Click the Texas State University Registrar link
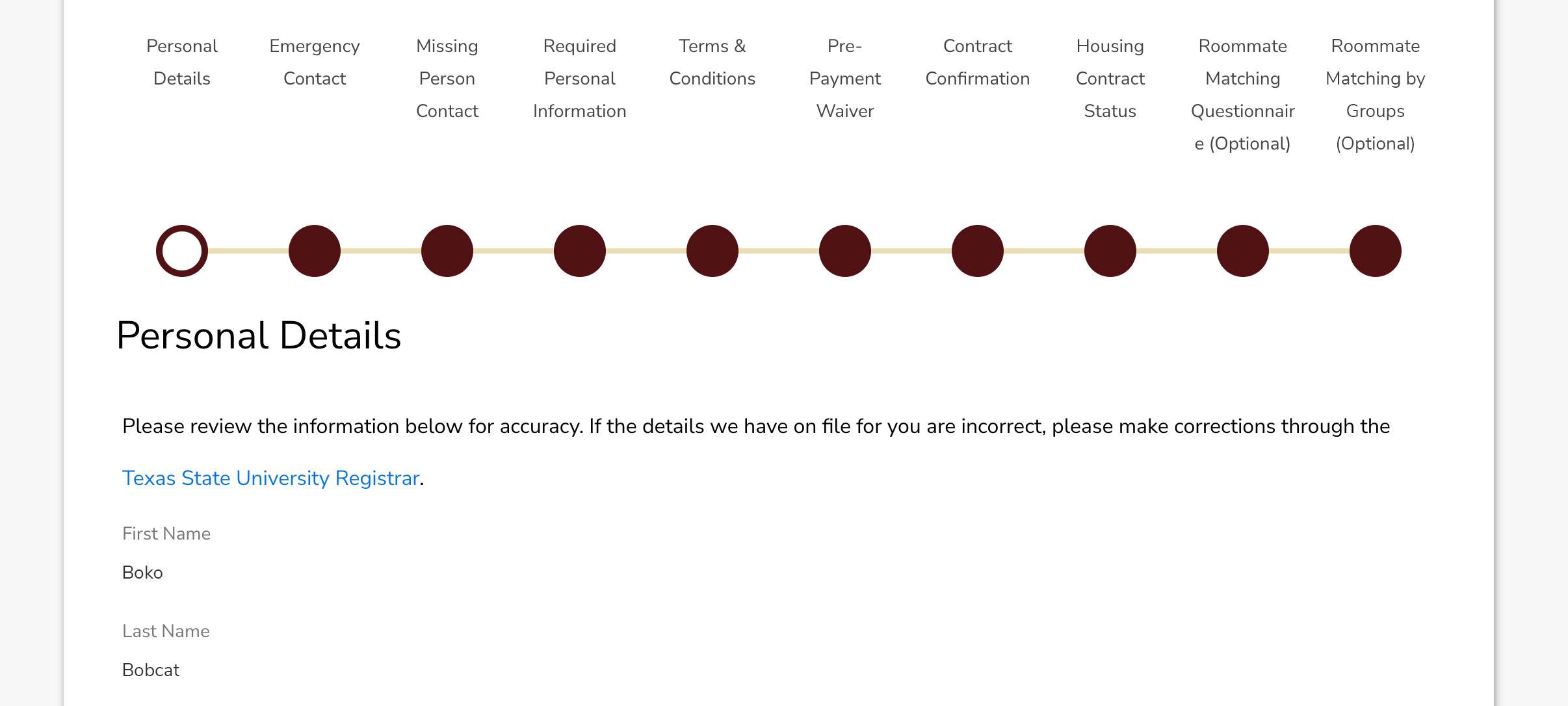Image resolution: width=1568 pixels, height=706 pixels. tap(270, 477)
